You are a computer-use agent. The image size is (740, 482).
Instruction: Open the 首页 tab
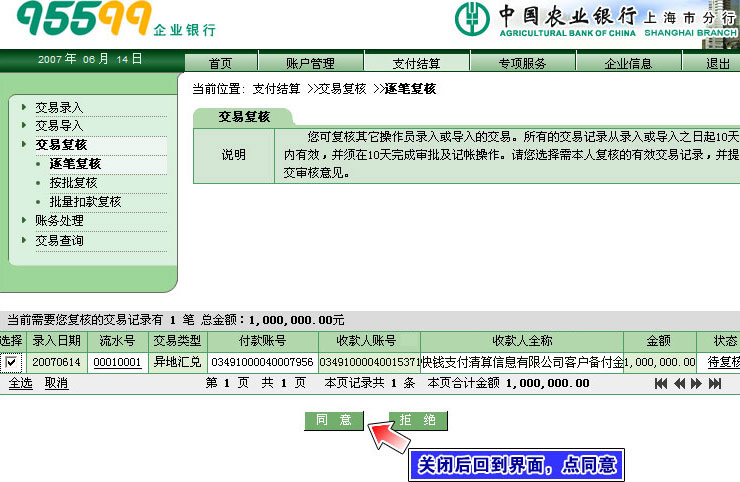pyautogui.click(x=220, y=63)
